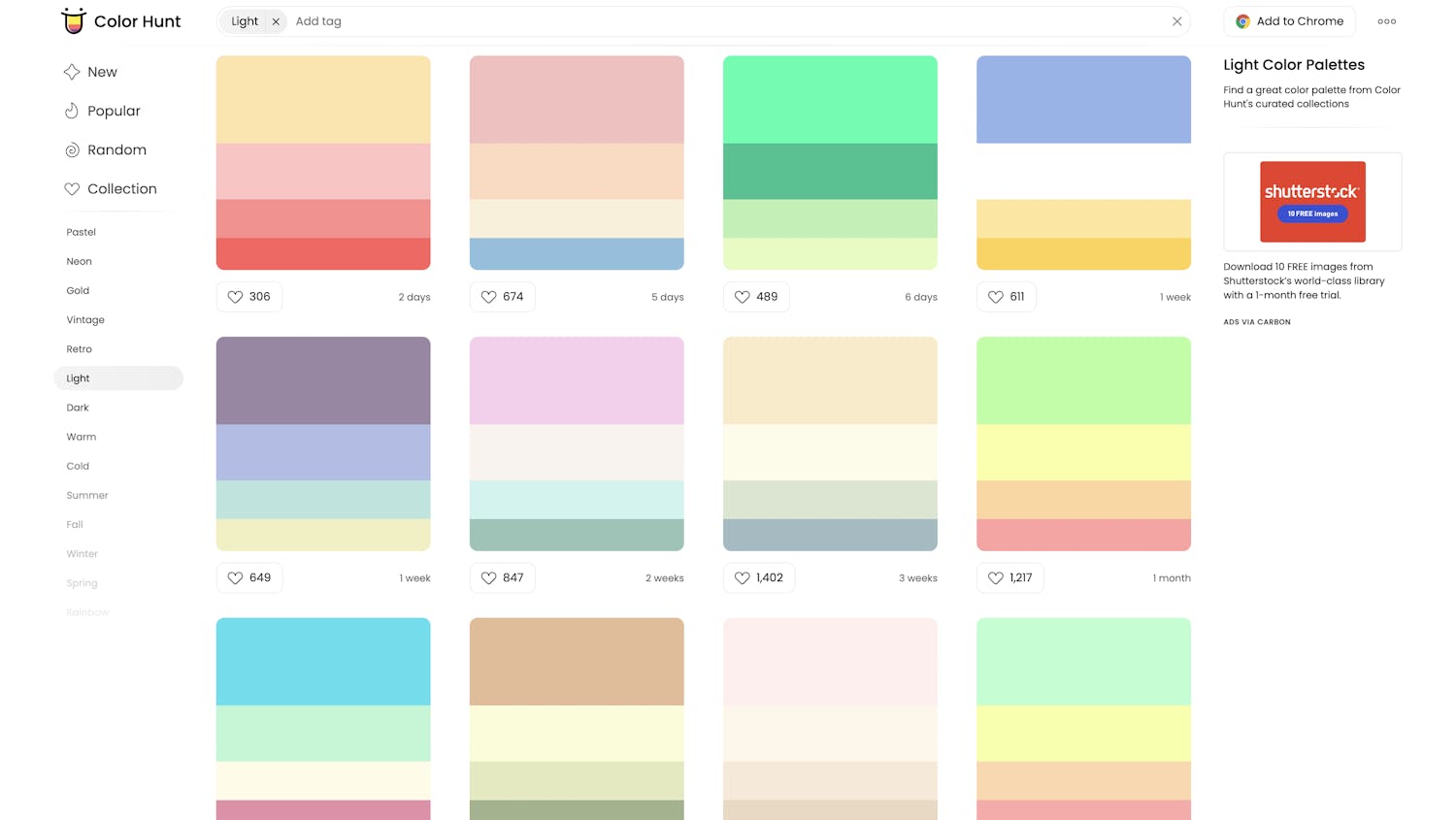This screenshot has width=1456, height=820.
Task: Click the Add tag search field
Action: coord(679,21)
